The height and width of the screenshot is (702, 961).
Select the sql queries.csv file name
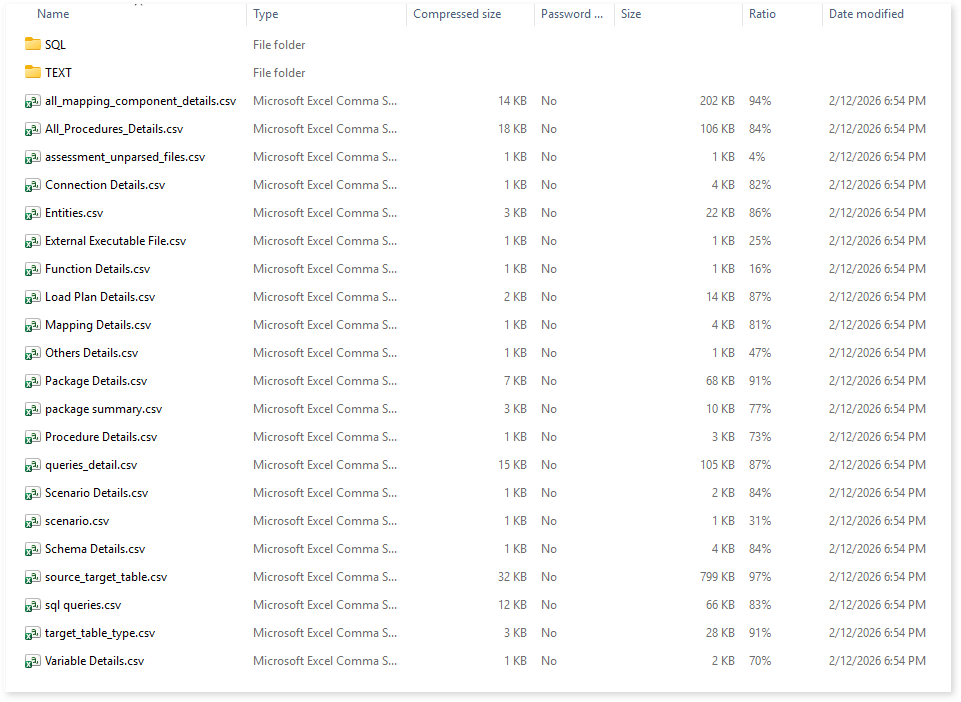(x=83, y=605)
